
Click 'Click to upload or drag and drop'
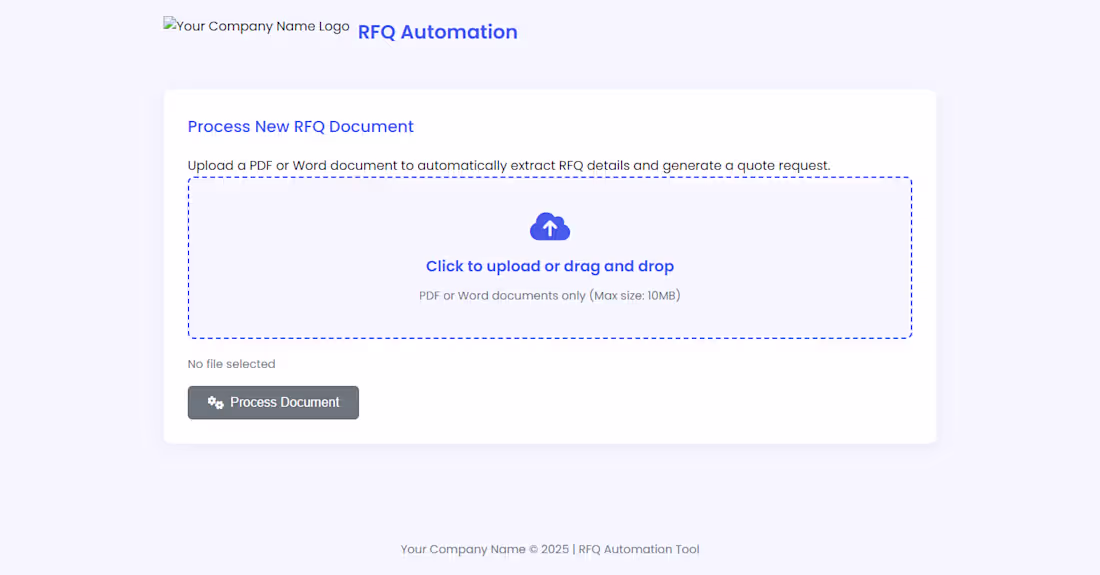(x=550, y=266)
